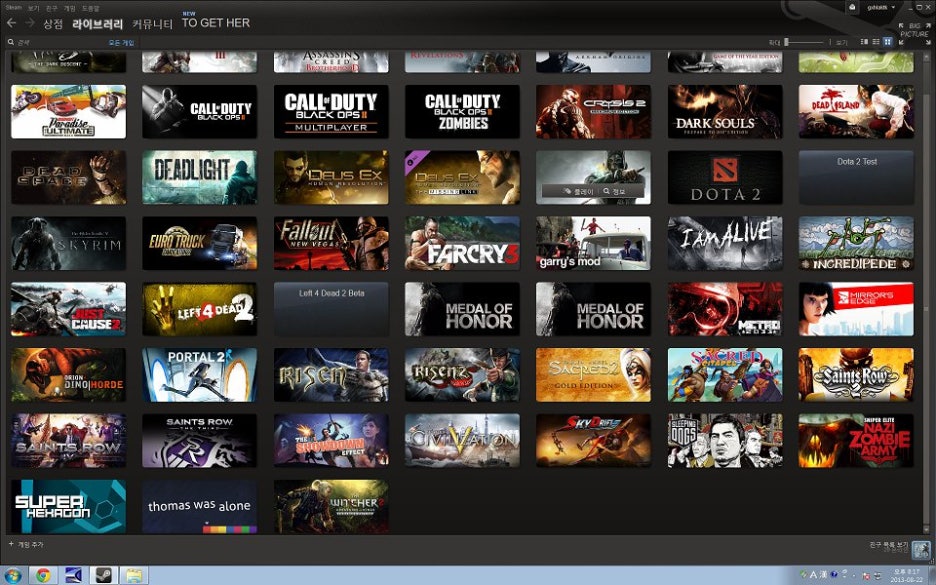Select the Dark Souls game tile

pos(725,112)
